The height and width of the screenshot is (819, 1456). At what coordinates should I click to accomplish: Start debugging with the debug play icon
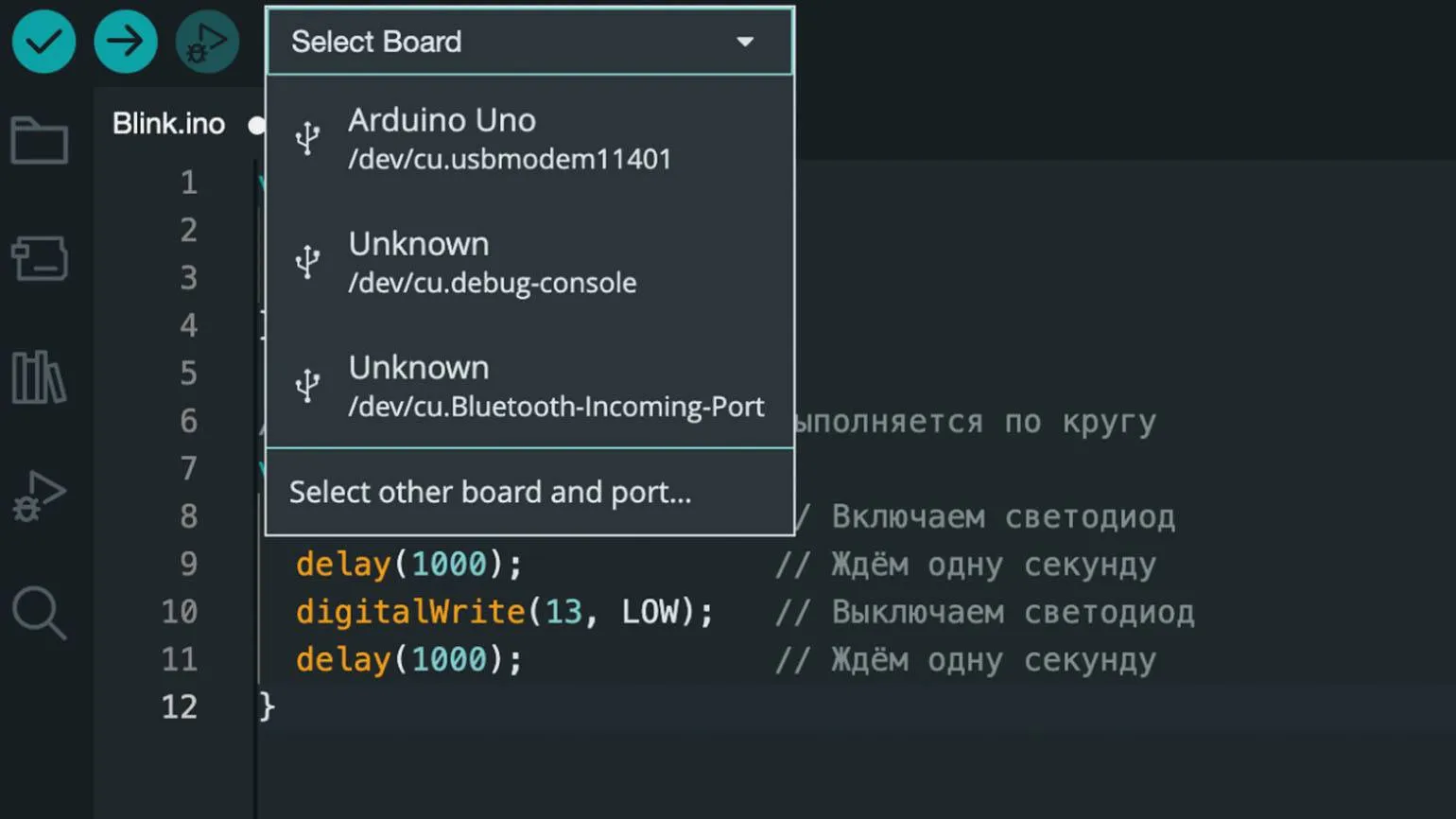coord(207,42)
